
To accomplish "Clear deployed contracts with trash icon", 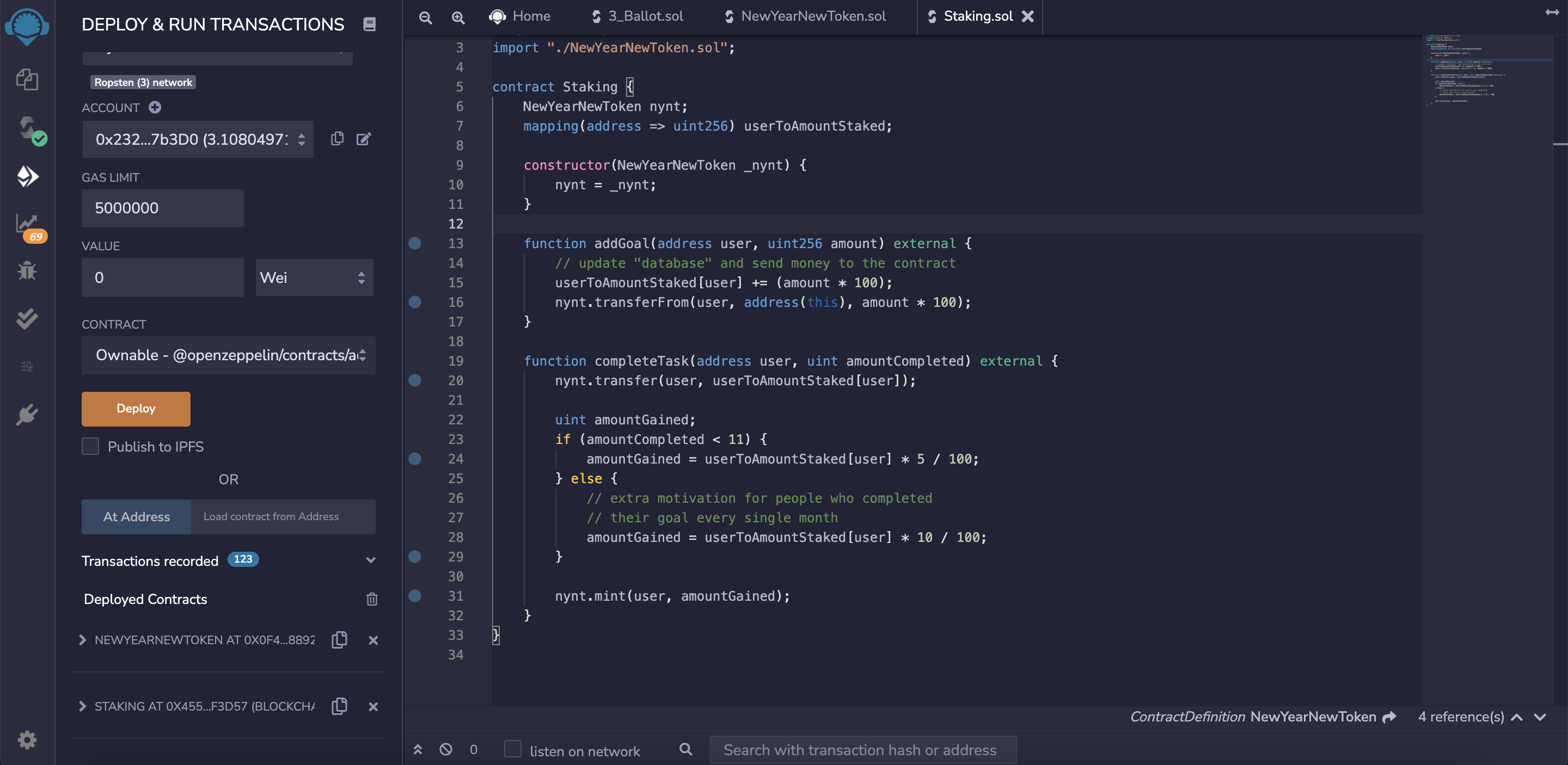I will pos(371,599).
